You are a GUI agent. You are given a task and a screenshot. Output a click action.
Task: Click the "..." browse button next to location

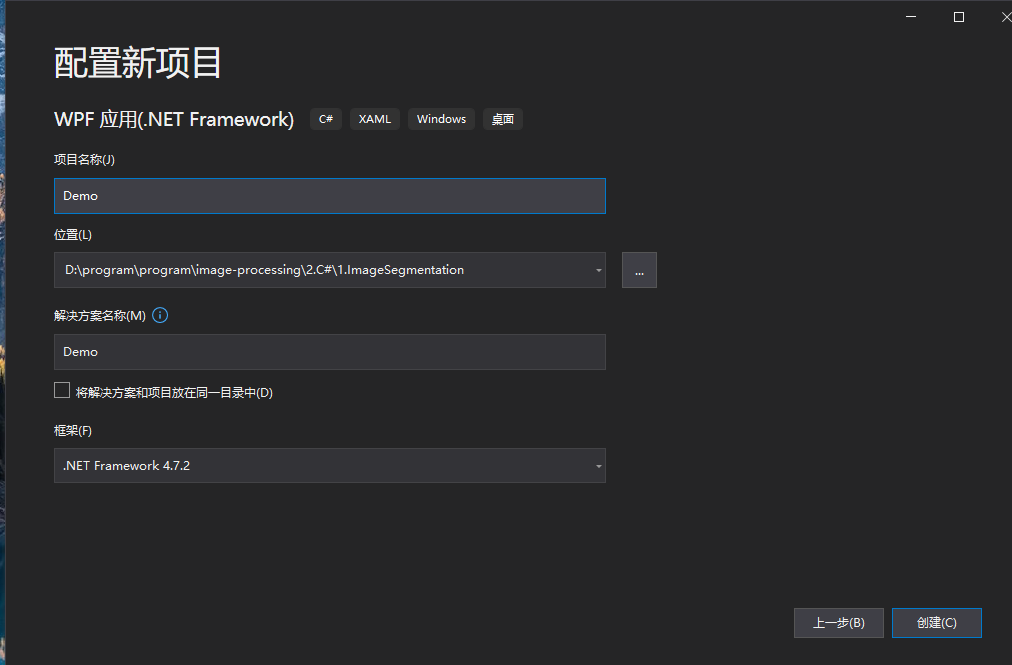pos(639,270)
